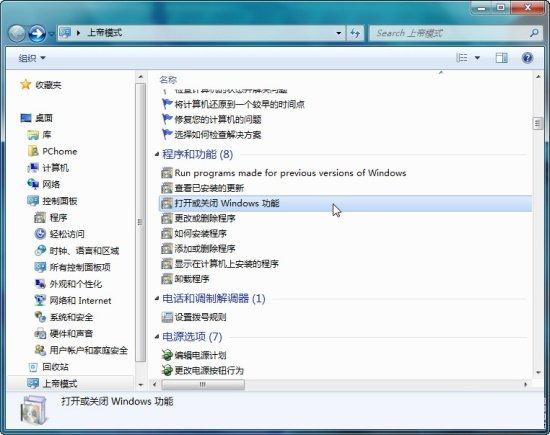Click the horizontal scrollbar right arrow
Viewport: 550px width, 435px height.
[x=525, y=384]
